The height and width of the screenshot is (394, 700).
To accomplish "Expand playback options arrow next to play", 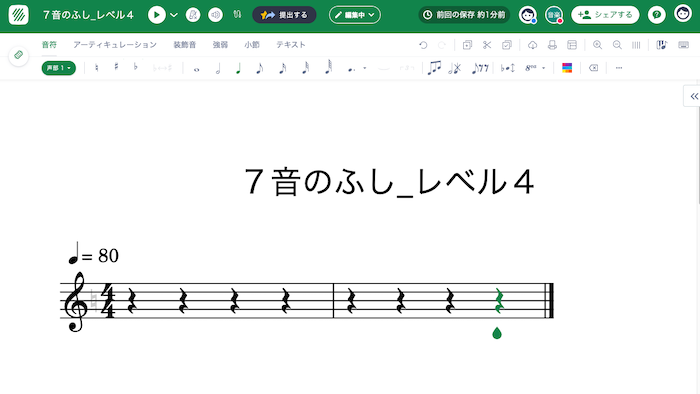I will (x=174, y=15).
